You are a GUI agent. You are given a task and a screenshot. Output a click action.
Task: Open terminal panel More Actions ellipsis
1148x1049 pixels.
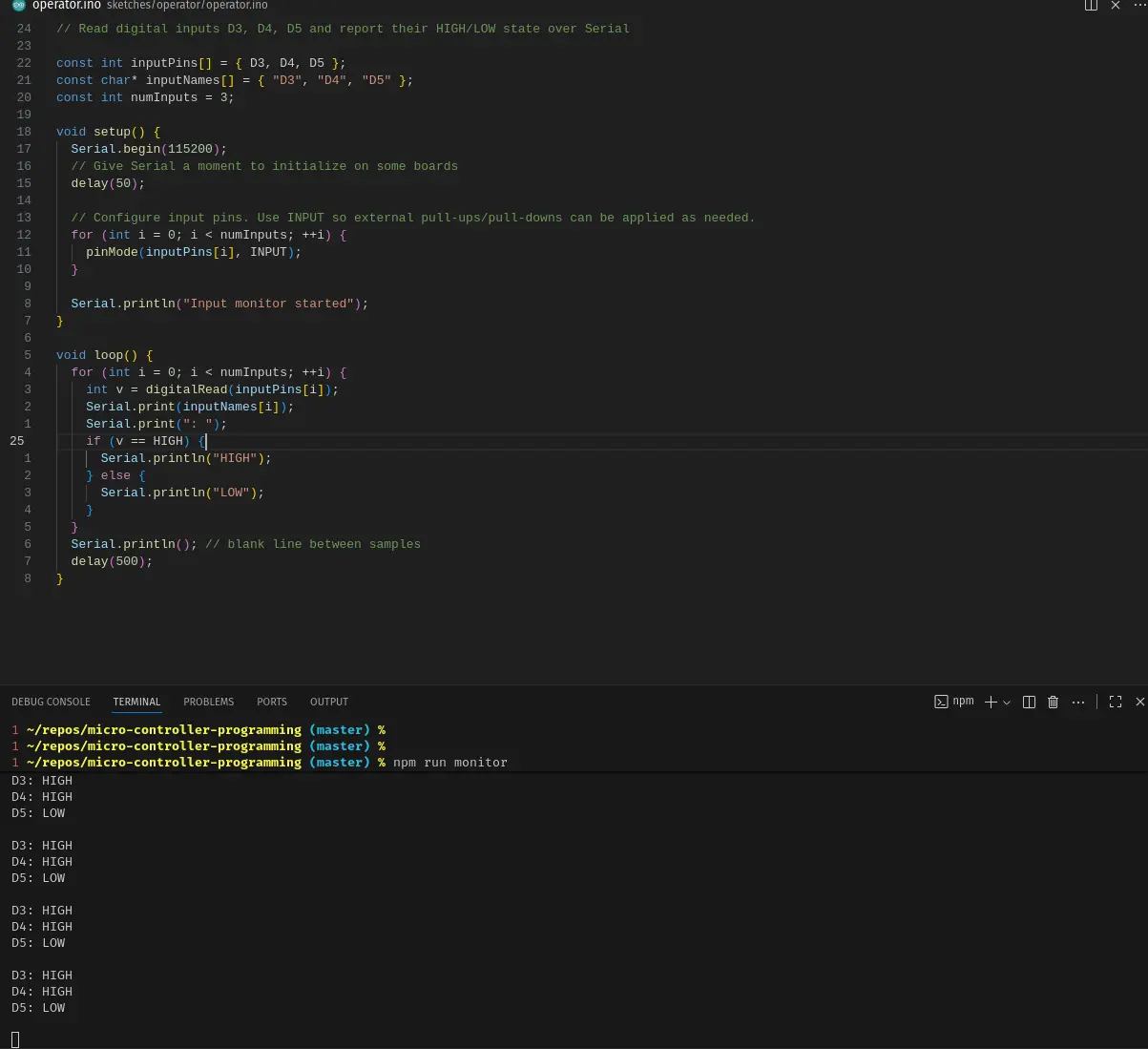pos(1078,702)
